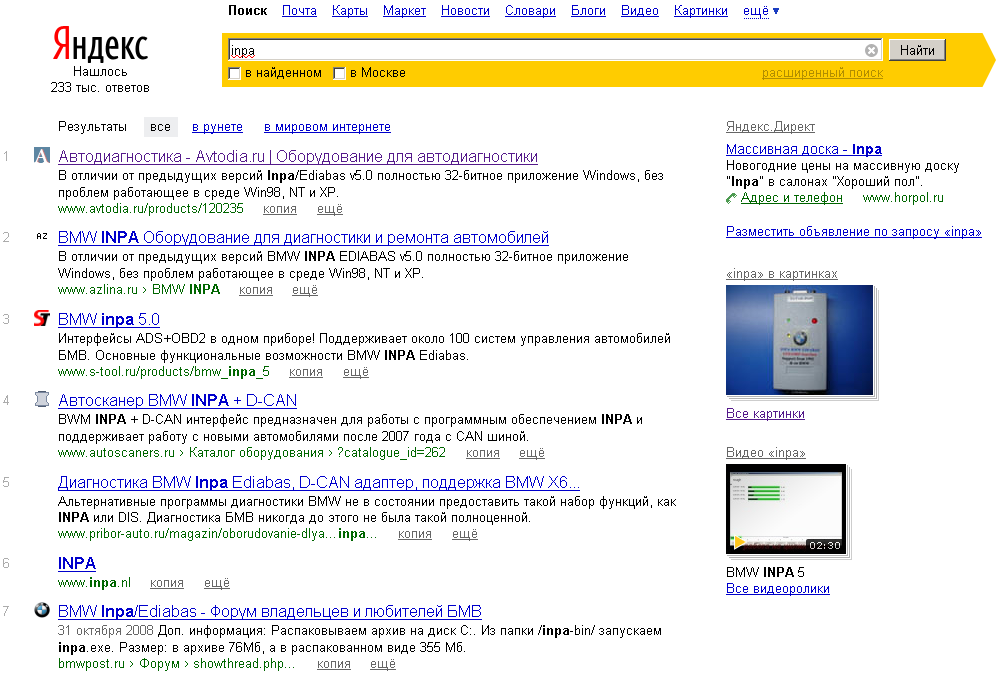Expand 'ещё' under the inpa.nl result
The height and width of the screenshot is (678, 998).
tap(216, 583)
